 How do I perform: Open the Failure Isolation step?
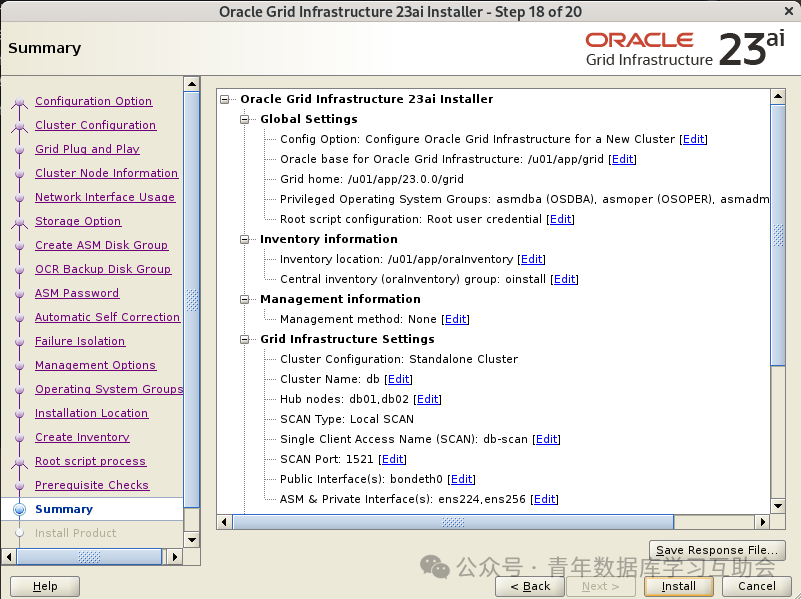[80, 341]
